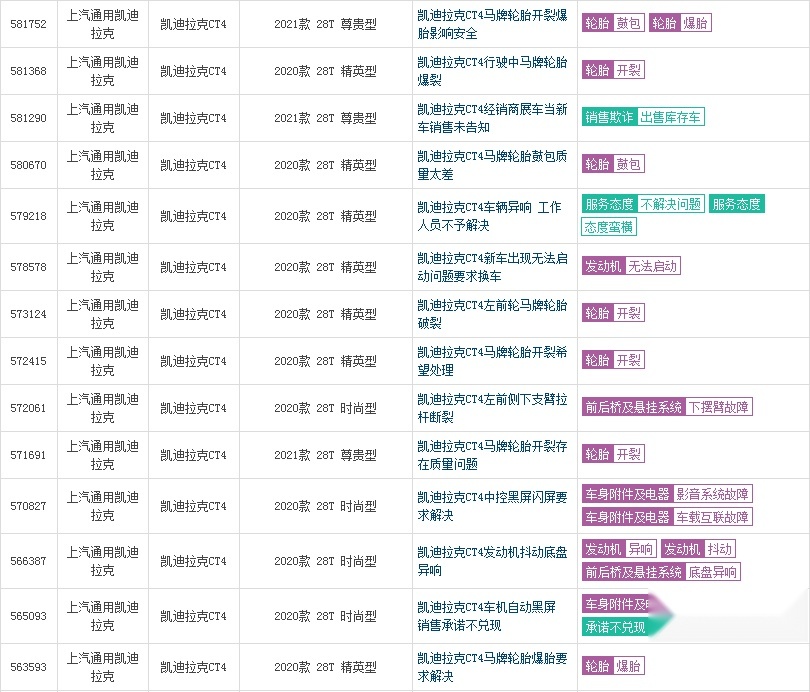The width and height of the screenshot is (810, 692).
Task: Open complaint '凯迪拉克CT4左前轮马牌轮胎破裂'
Action: 492,314
